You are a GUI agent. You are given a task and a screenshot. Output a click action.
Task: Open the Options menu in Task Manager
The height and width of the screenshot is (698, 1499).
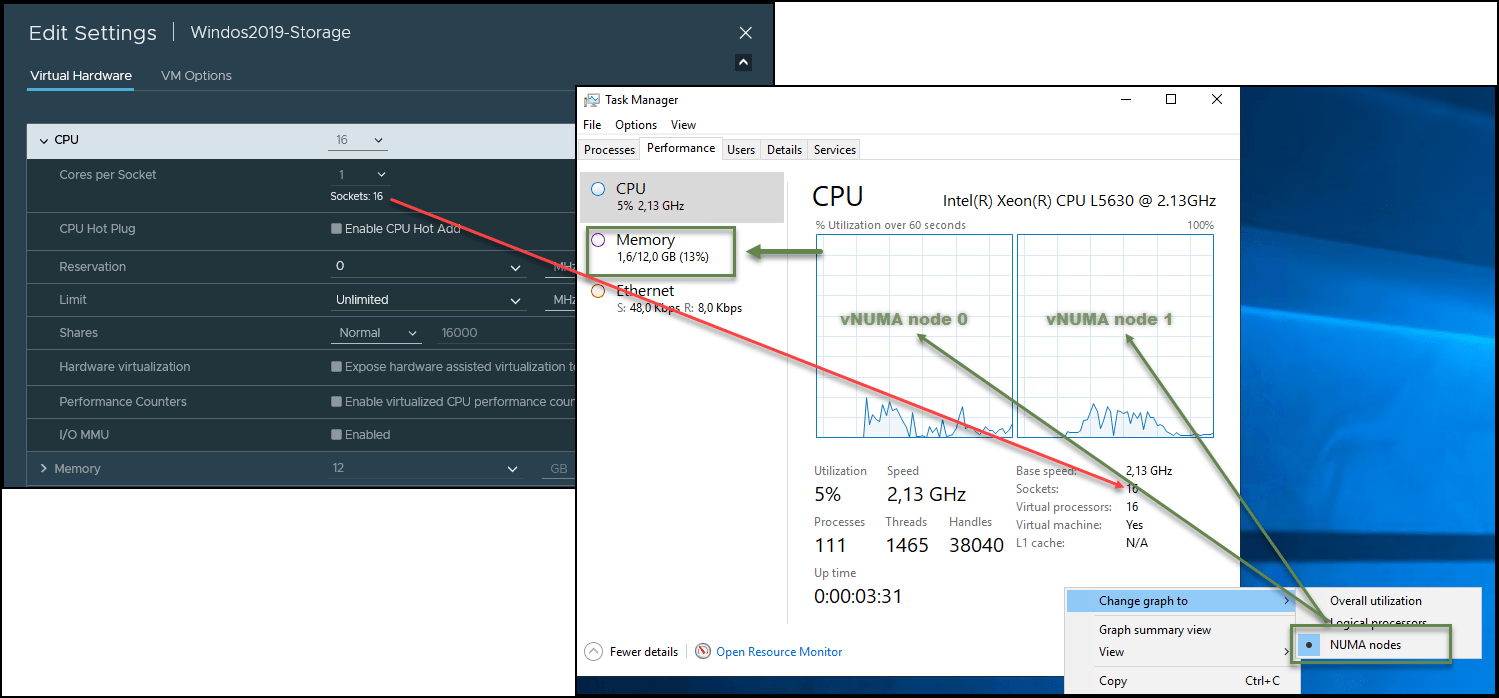coord(636,125)
